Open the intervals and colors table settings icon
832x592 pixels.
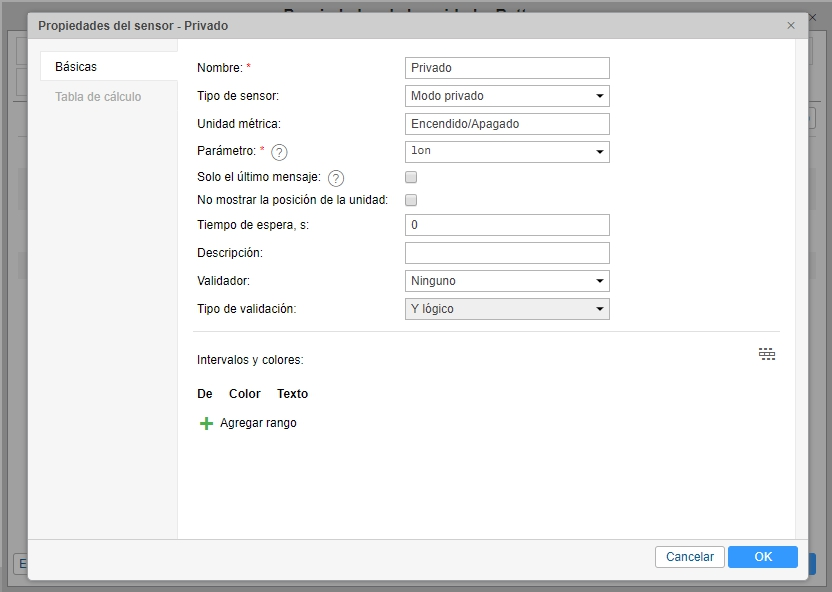point(767,354)
